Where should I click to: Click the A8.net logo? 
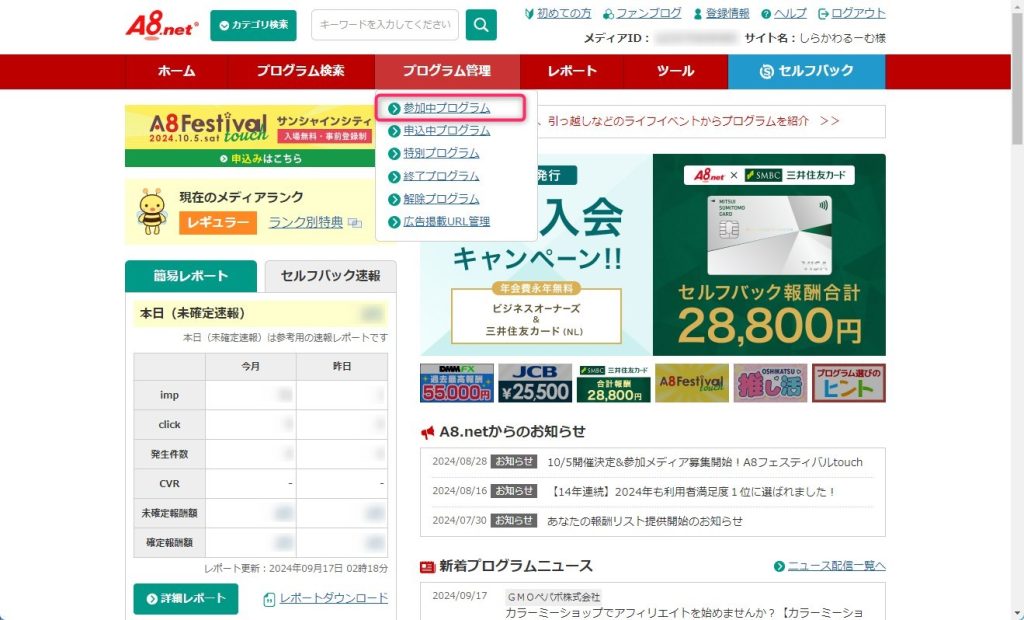click(161, 25)
